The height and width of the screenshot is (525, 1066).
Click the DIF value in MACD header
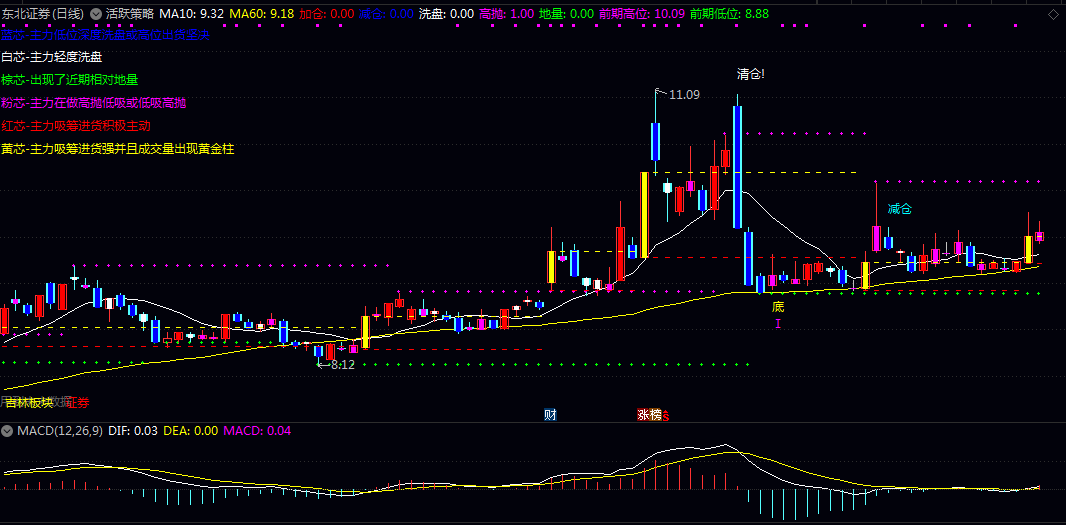[x=133, y=431]
